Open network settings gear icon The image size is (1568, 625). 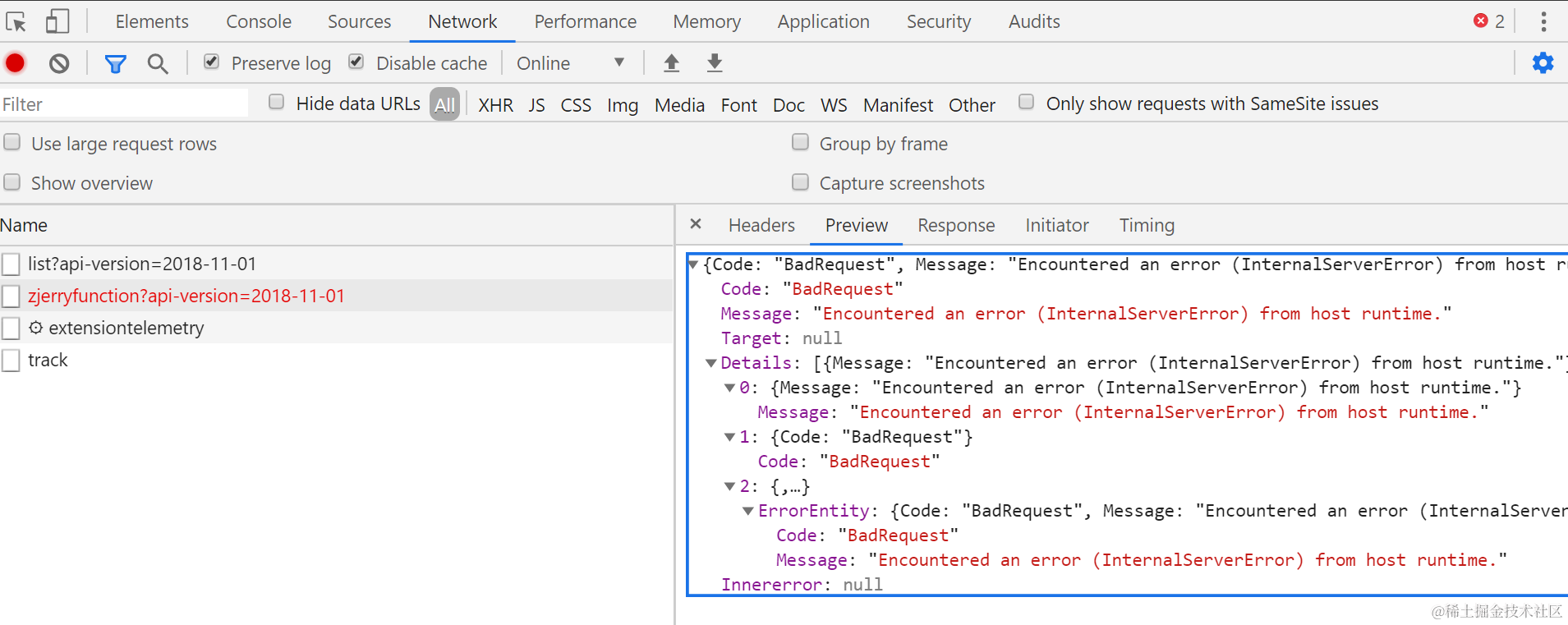pyautogui.click(x=1543, y=63)
